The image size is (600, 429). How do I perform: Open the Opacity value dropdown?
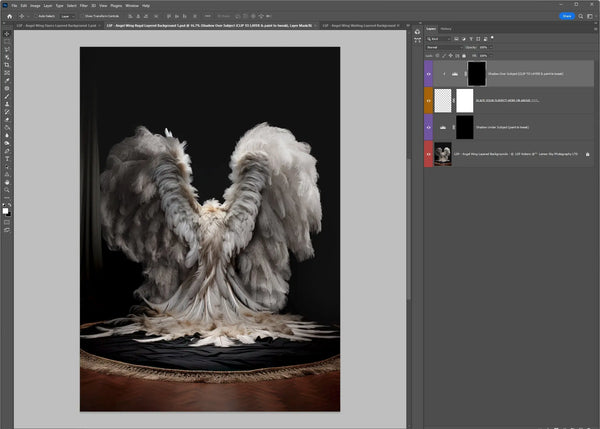(489, 47)
